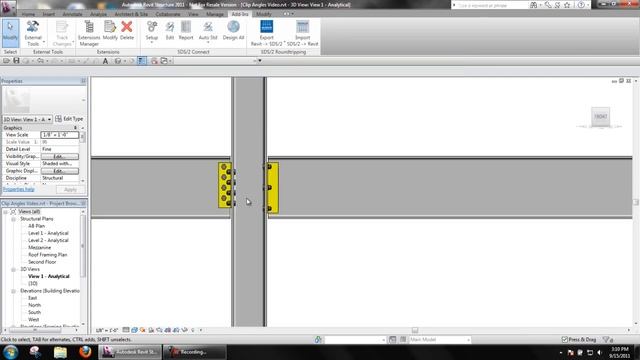Open the help question mark icon
The width and height of the screenshot is (640, 360).
581,5
